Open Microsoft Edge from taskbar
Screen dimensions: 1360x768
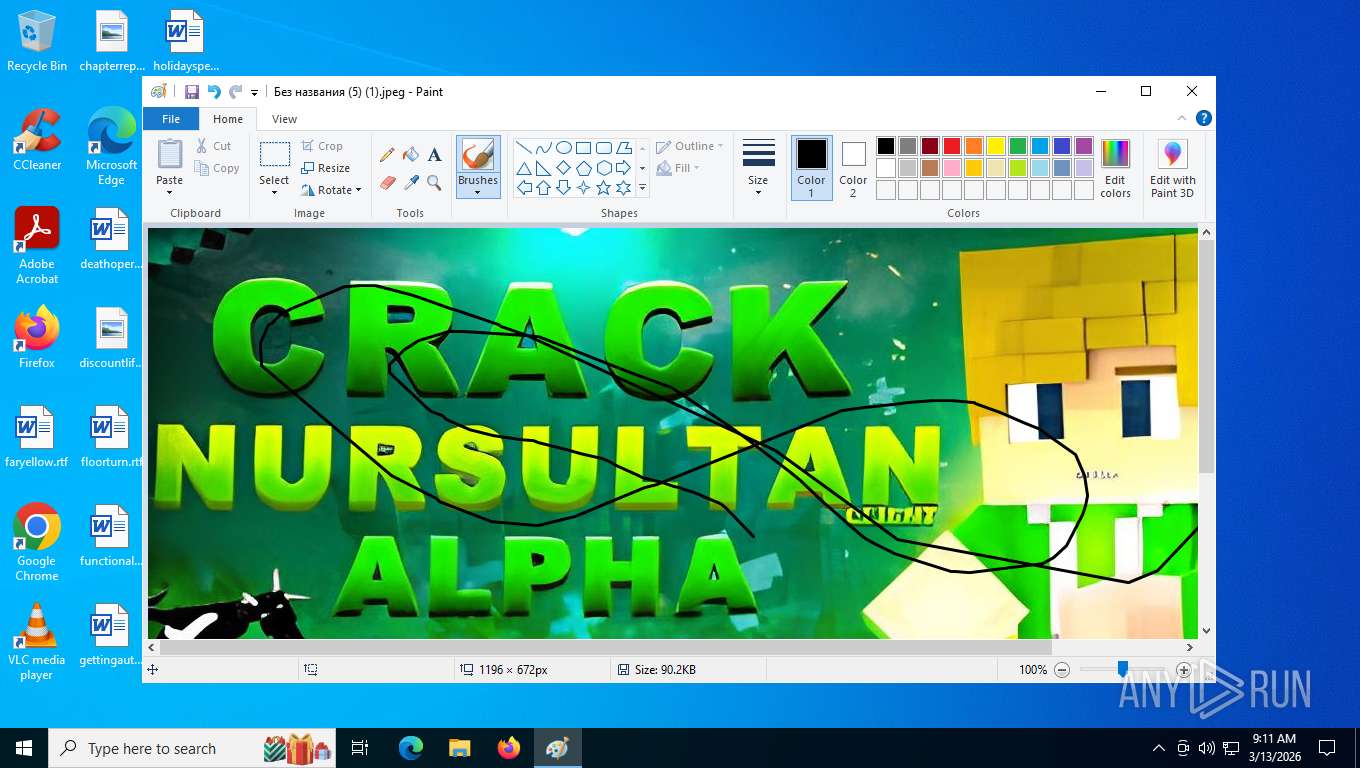point(411,748)
